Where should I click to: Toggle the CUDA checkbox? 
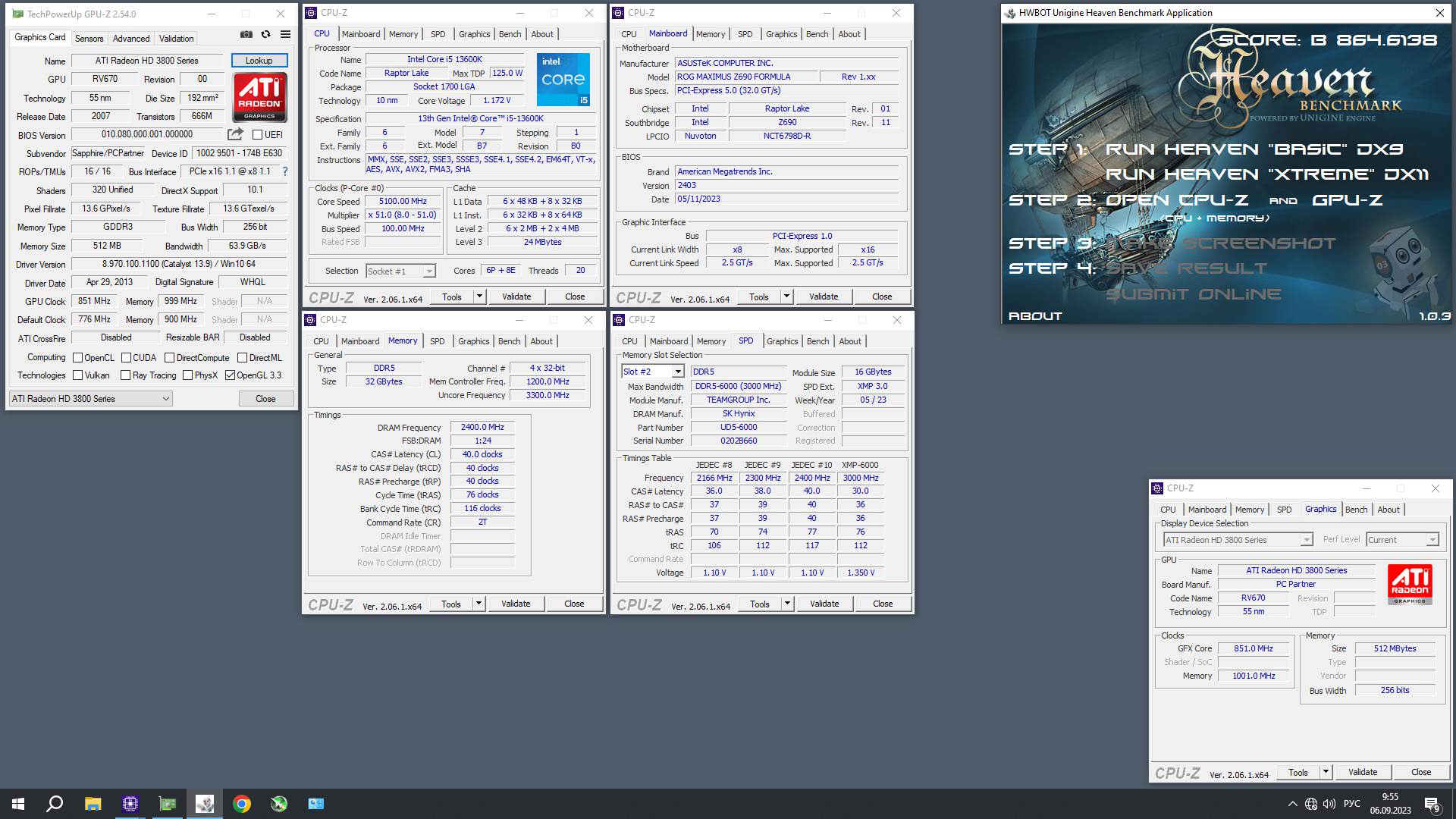(x=127, y=358)
